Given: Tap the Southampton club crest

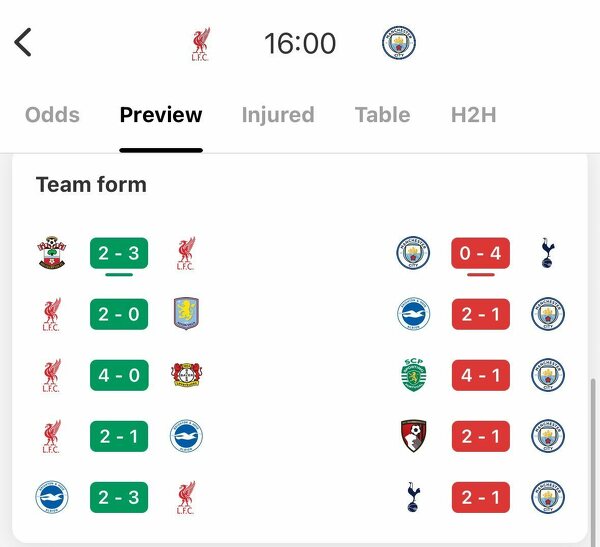Looking at the screenshot, I should (x=52, y=254).
